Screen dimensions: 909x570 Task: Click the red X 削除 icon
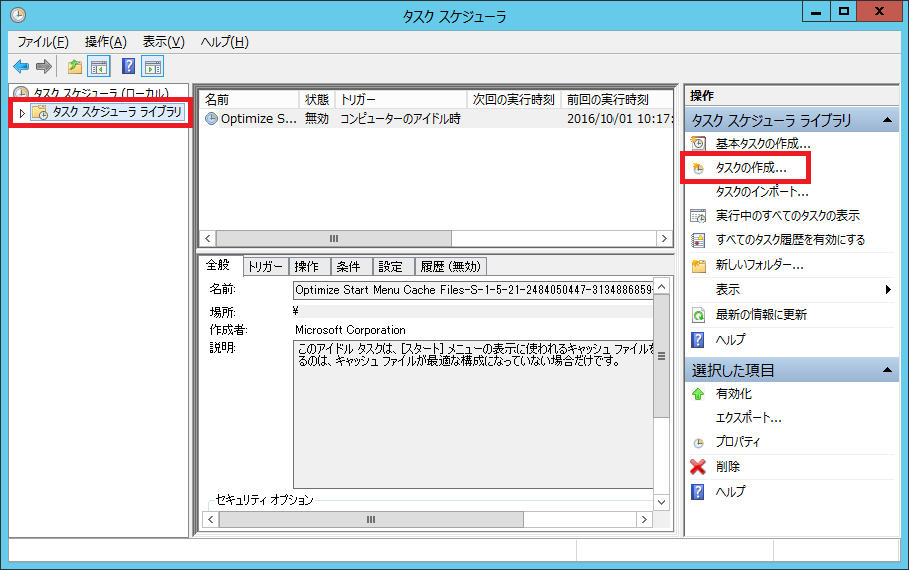[x=698, y=467]
